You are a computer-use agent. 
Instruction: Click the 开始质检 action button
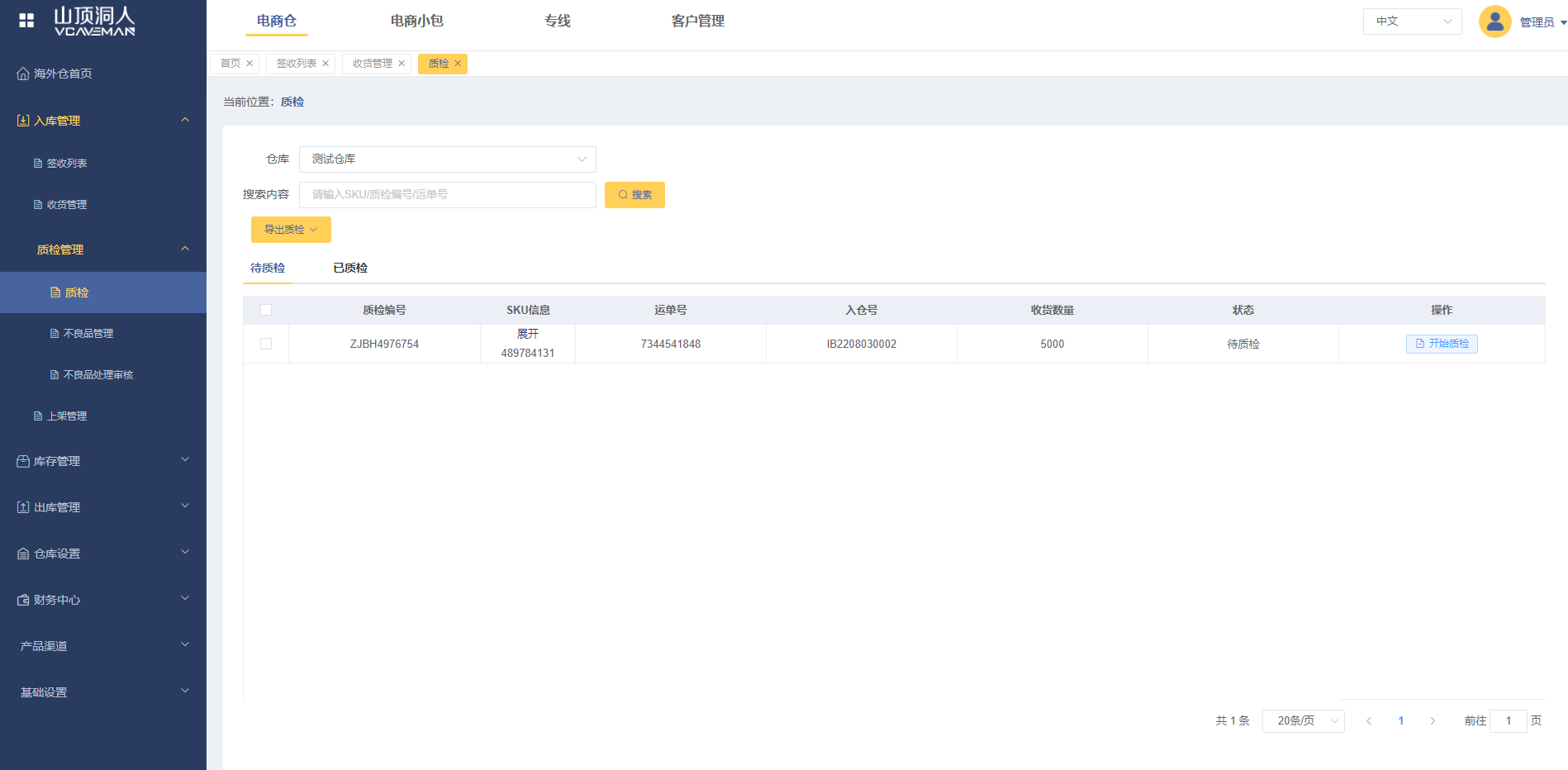1442,344
